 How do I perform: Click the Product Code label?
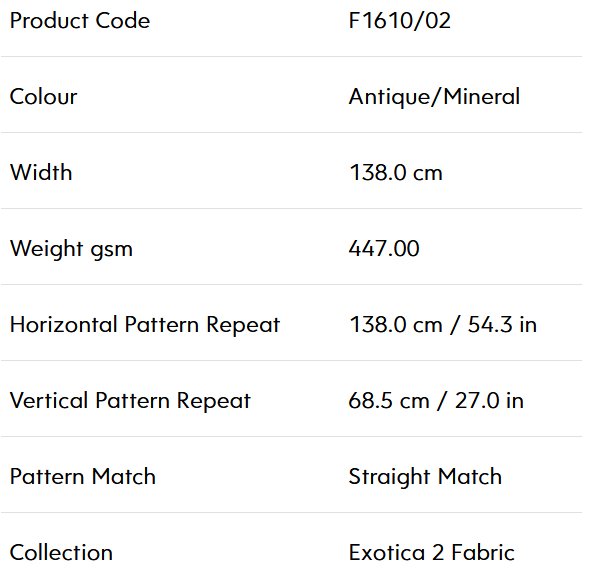tap(80, 20)
